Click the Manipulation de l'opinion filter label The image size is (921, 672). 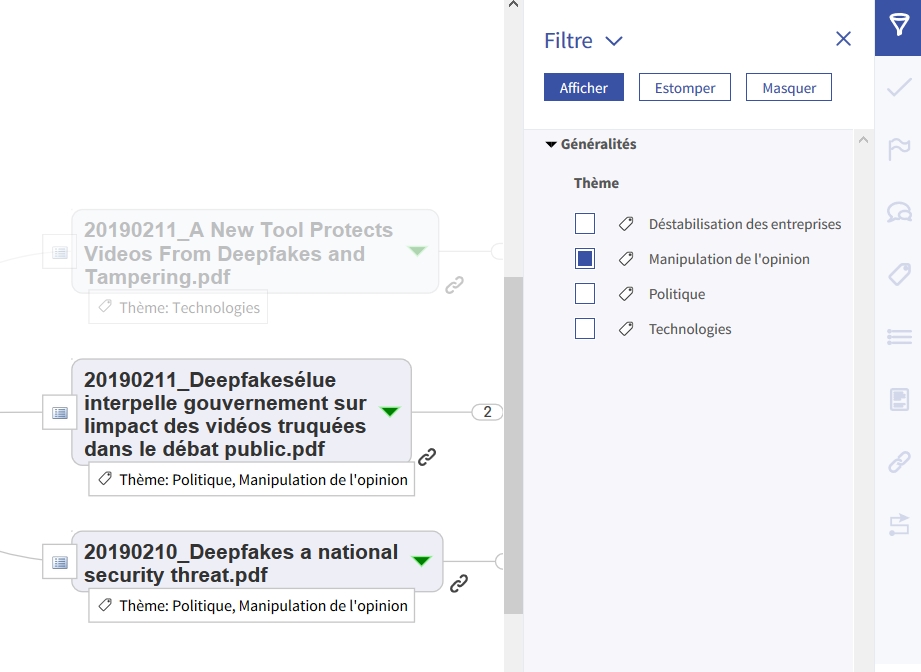pyautogui.click(x=729, y=259)
